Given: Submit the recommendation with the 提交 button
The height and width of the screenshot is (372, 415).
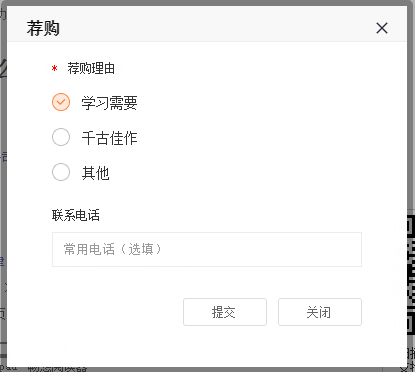Looking at the screenshot, I should point(225,312).
